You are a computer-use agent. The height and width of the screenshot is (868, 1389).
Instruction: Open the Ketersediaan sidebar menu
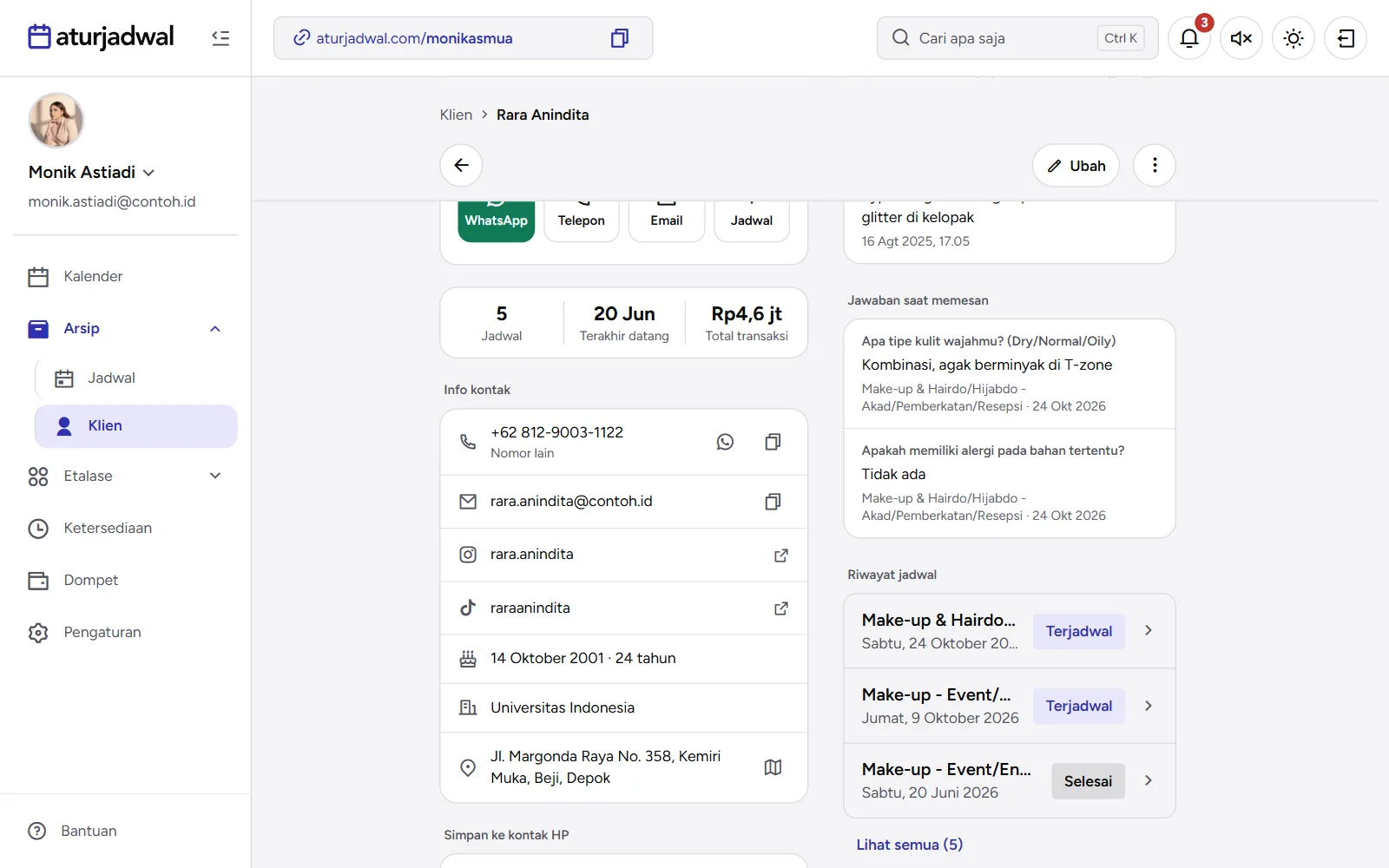pyautogui.click(x=125, y=528)
